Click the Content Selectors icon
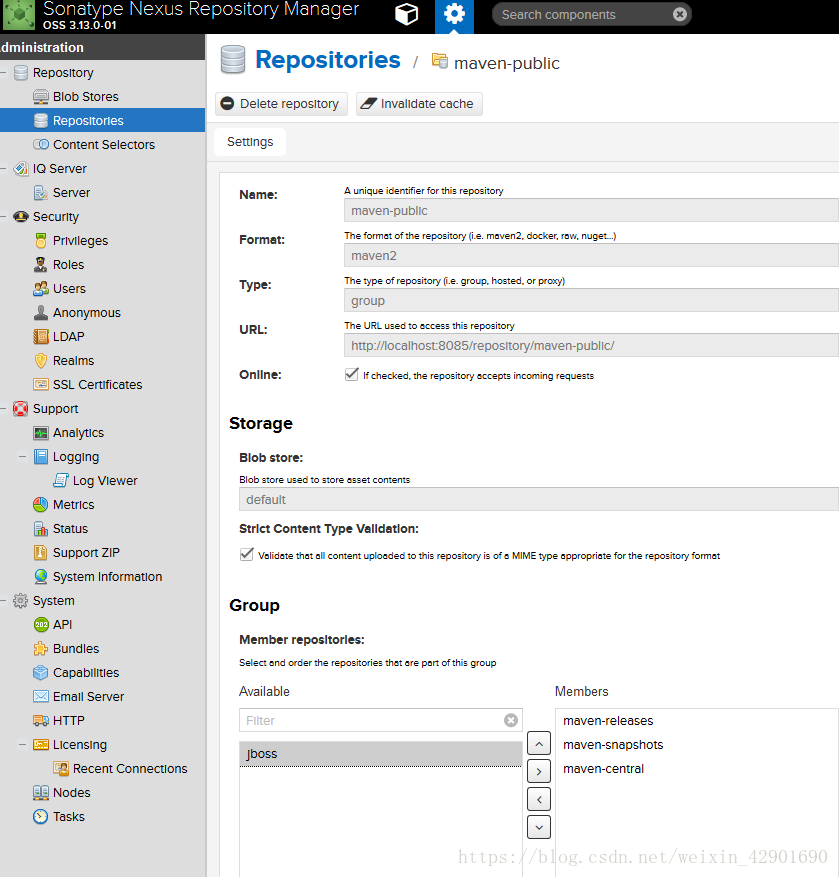 (x=41, y=144)
